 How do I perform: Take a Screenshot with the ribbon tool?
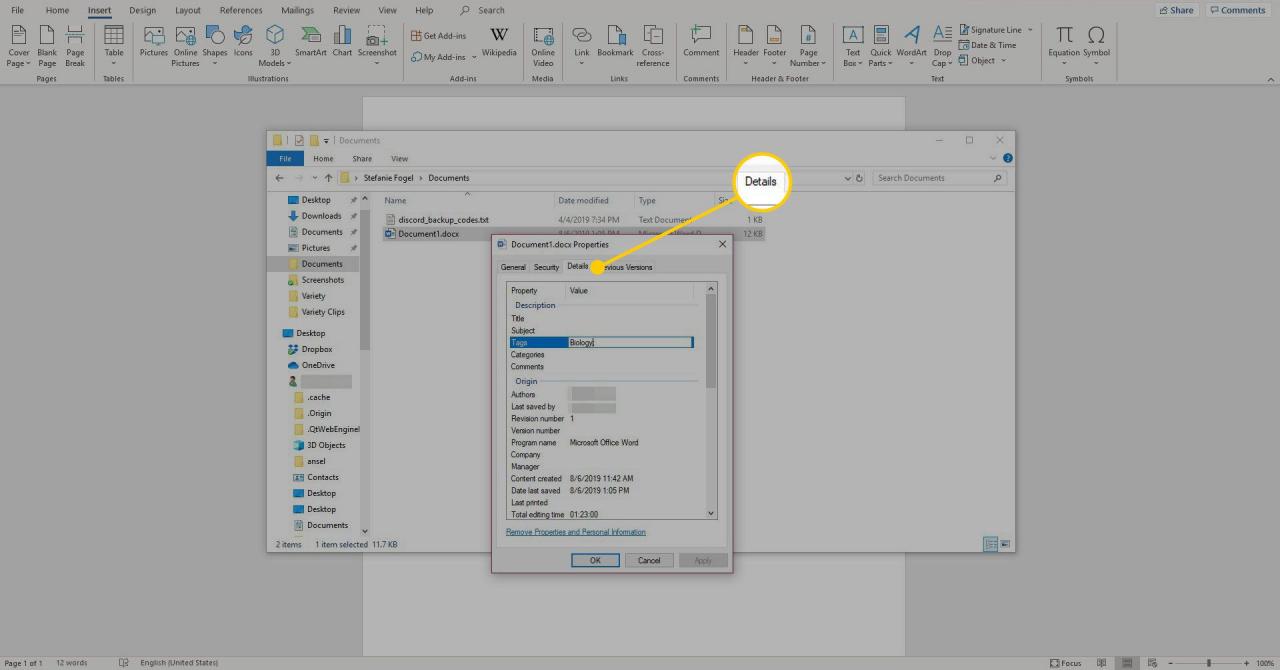(377, 47)
